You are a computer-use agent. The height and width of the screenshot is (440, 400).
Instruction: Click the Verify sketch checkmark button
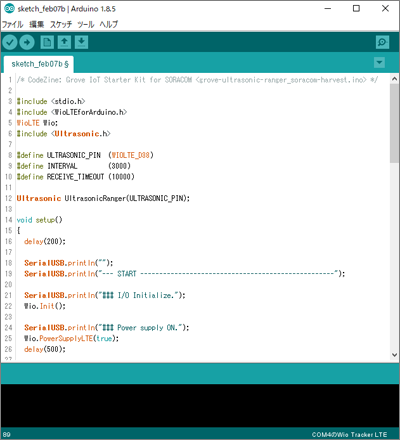(10, 42)
